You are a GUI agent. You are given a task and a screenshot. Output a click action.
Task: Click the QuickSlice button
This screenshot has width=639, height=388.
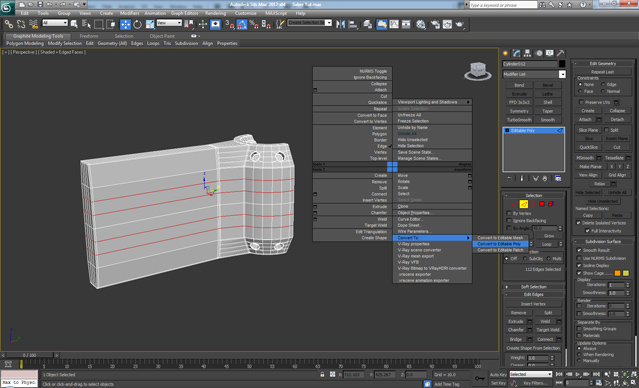pos(588,147)
